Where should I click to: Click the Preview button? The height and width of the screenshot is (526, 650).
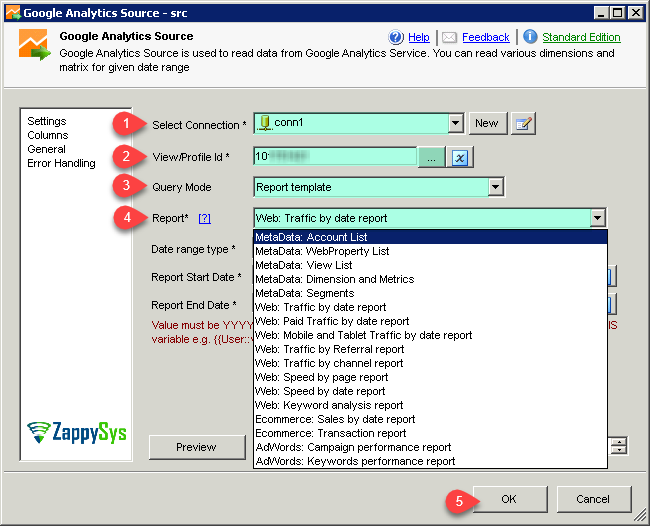click(x=196, y=447)
